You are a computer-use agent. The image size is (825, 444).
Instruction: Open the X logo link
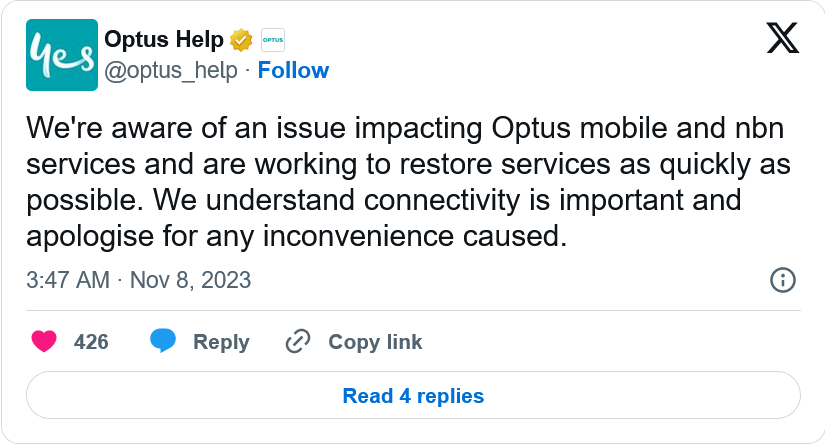(781, 39)
